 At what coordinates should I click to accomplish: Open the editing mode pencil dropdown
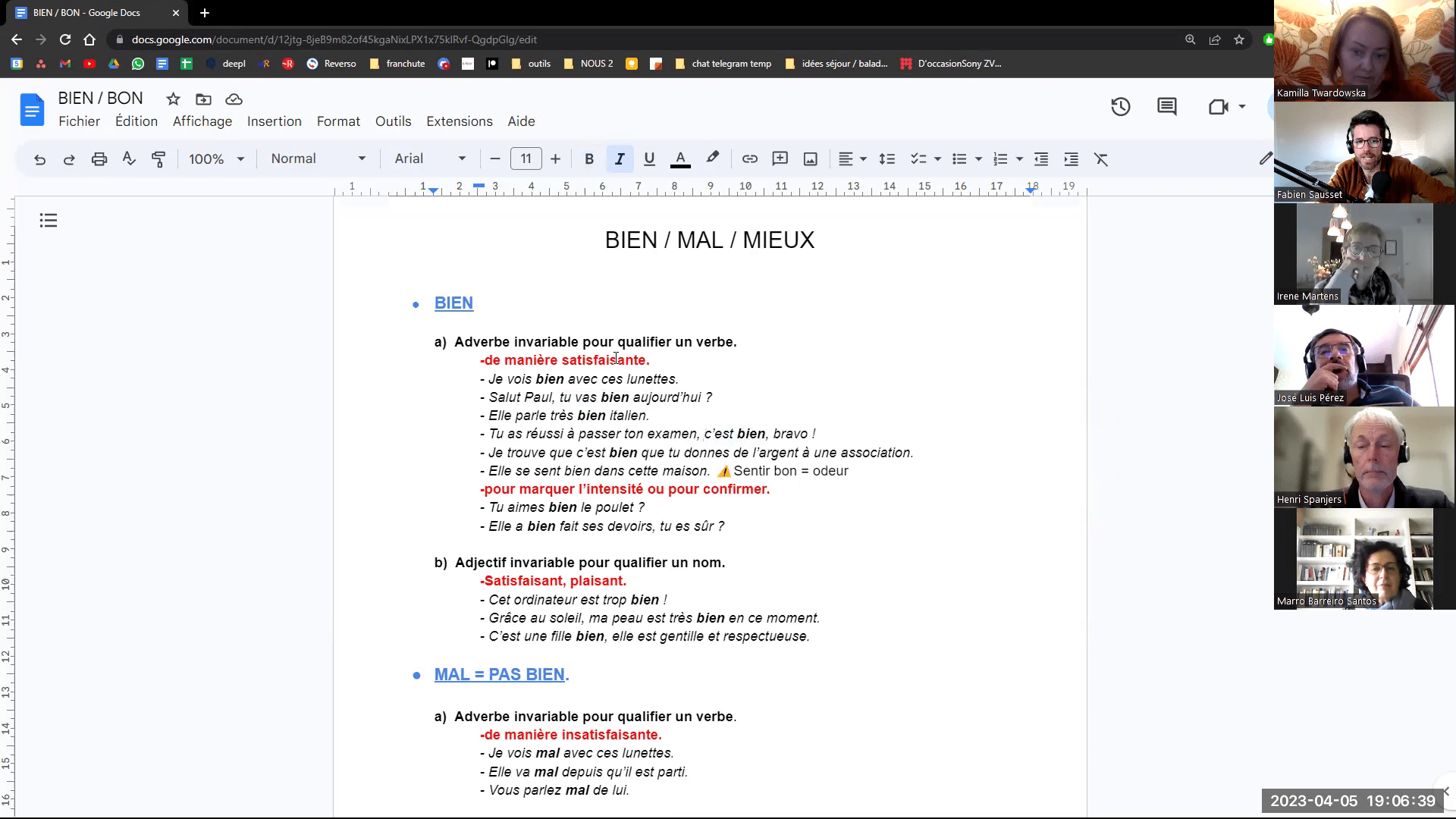coord(1265,159)
